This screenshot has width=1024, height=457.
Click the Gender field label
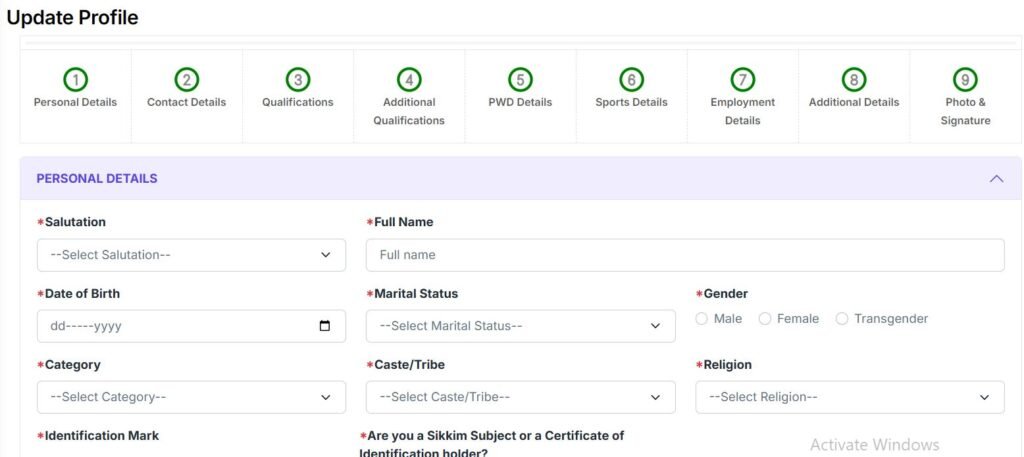tap(722, 294)
